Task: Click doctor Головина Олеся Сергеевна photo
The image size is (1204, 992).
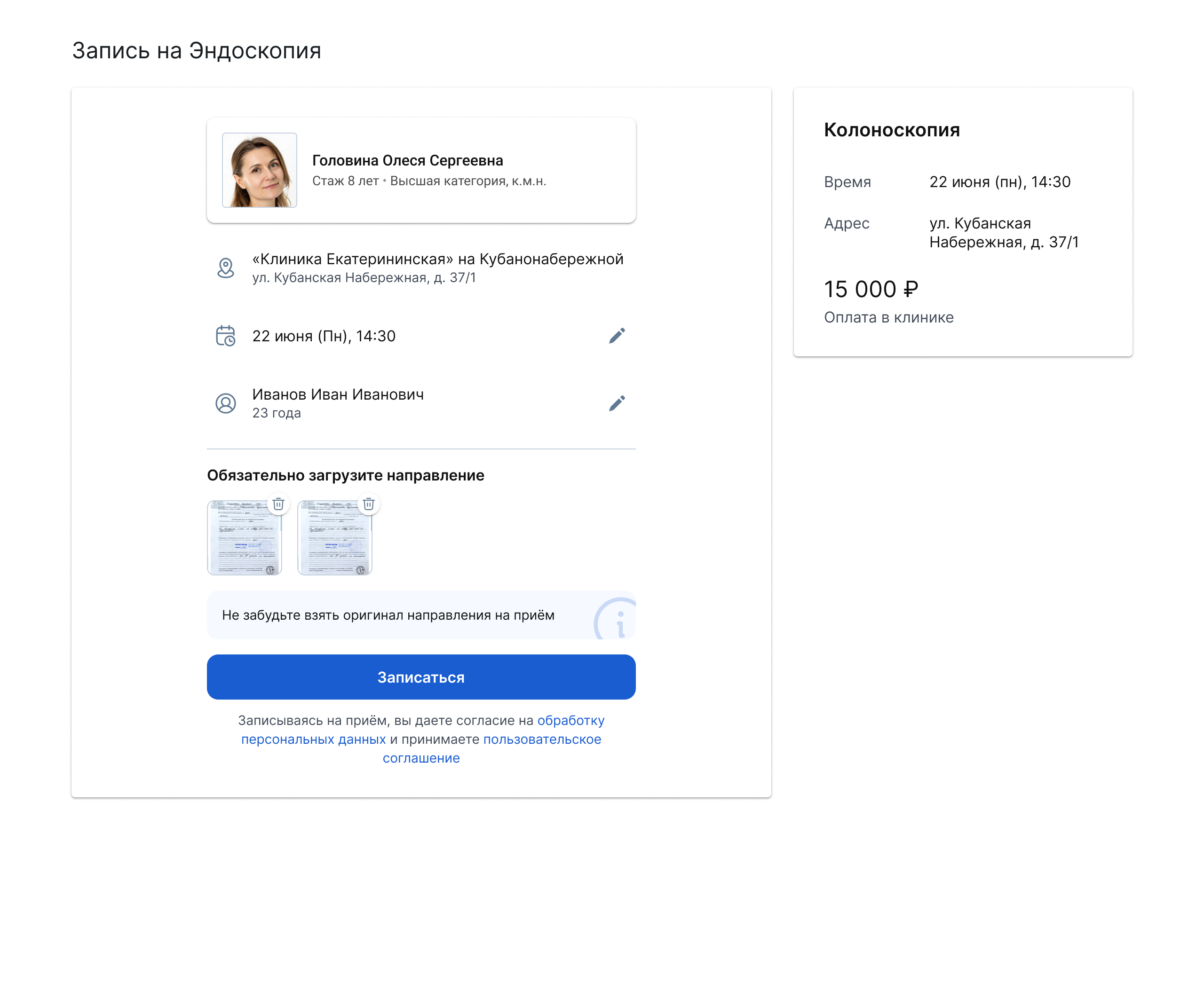Action: pyautogui.click(x=260, y=170)
